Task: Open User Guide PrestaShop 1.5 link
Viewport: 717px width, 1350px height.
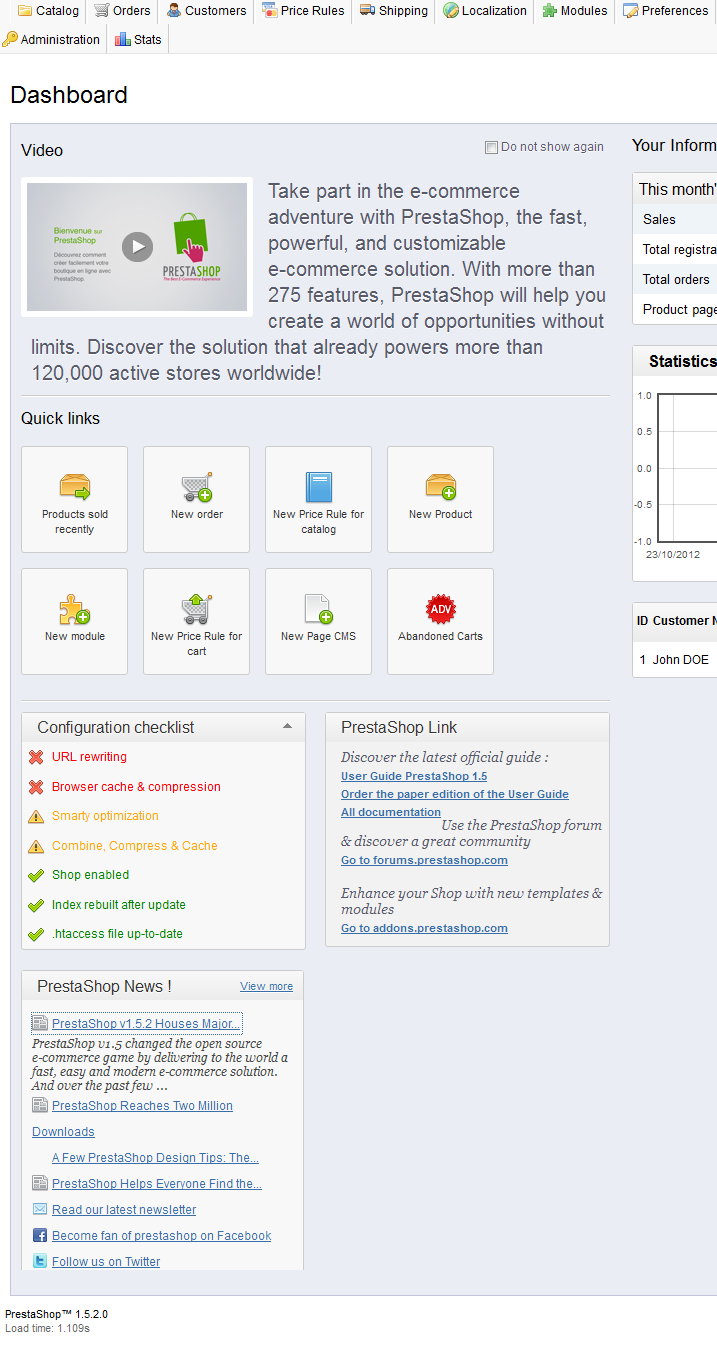Action: [414, 776]
